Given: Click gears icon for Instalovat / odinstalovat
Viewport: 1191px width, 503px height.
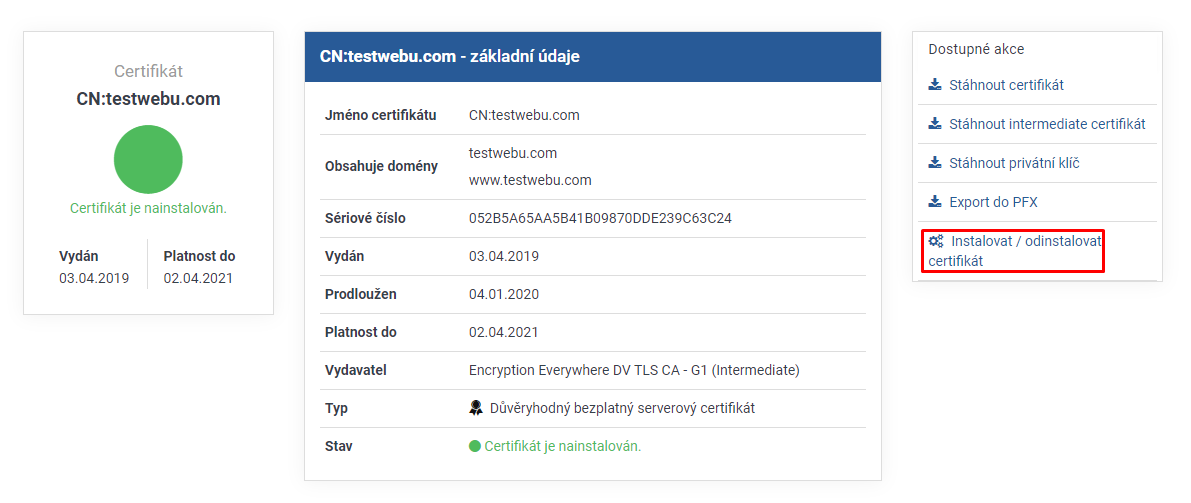Looking at the screenshot, I should [936, 242].
